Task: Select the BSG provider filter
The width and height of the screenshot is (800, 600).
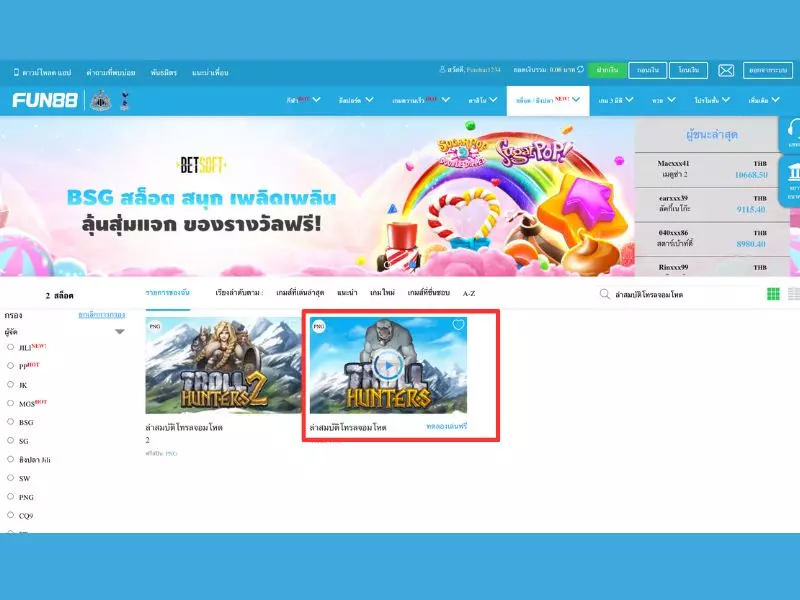Action: (x=10, y=422)
